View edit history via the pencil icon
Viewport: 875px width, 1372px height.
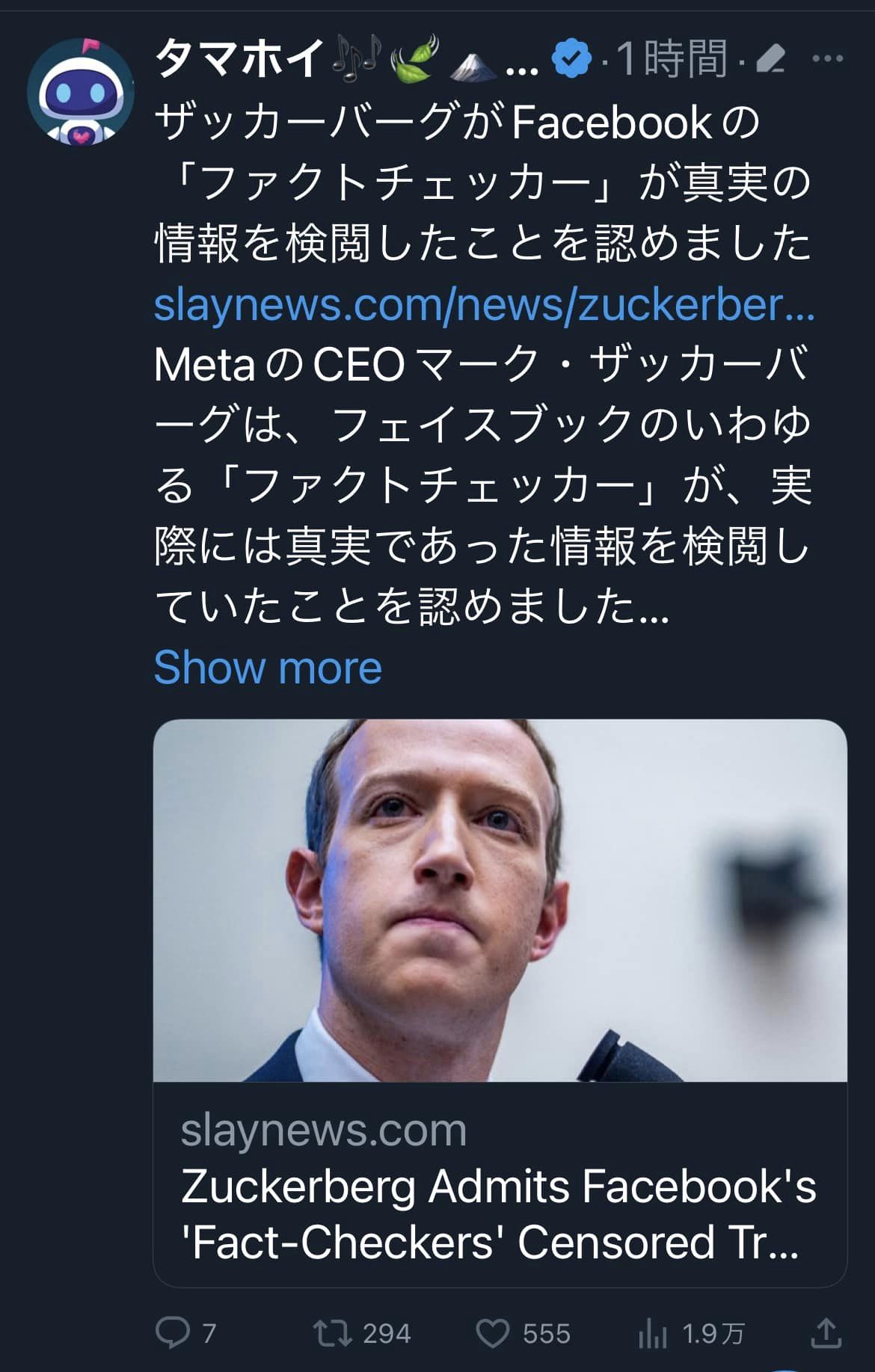[x=770, y=59]
